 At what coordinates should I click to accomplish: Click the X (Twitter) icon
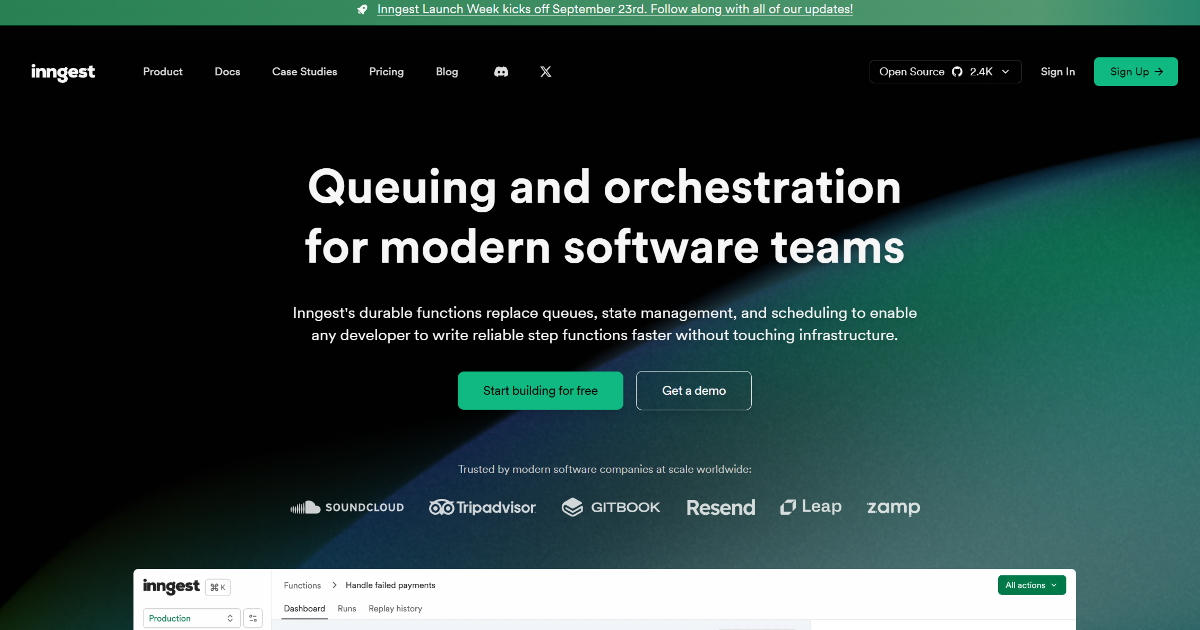(x=545, y=71)
